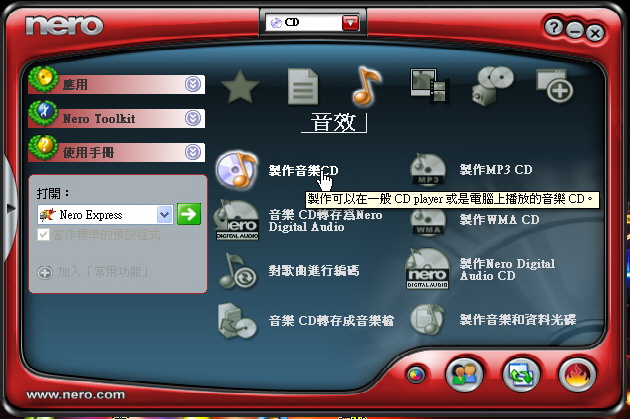Expand the Nero Toolkit section

click(193, 118)
